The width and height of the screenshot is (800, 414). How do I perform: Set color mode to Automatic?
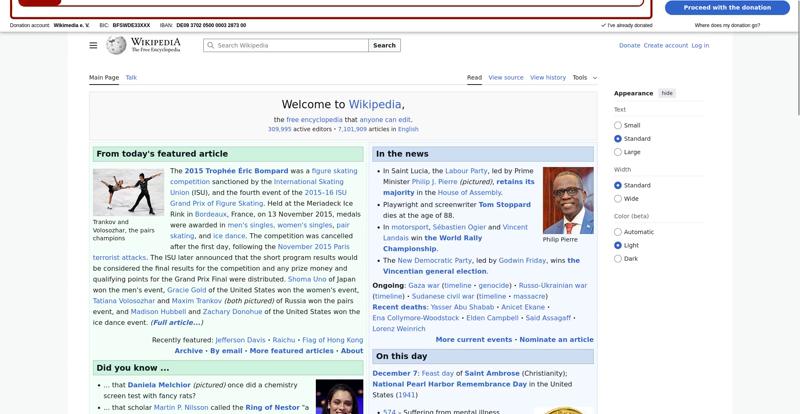tap(618, 232)
